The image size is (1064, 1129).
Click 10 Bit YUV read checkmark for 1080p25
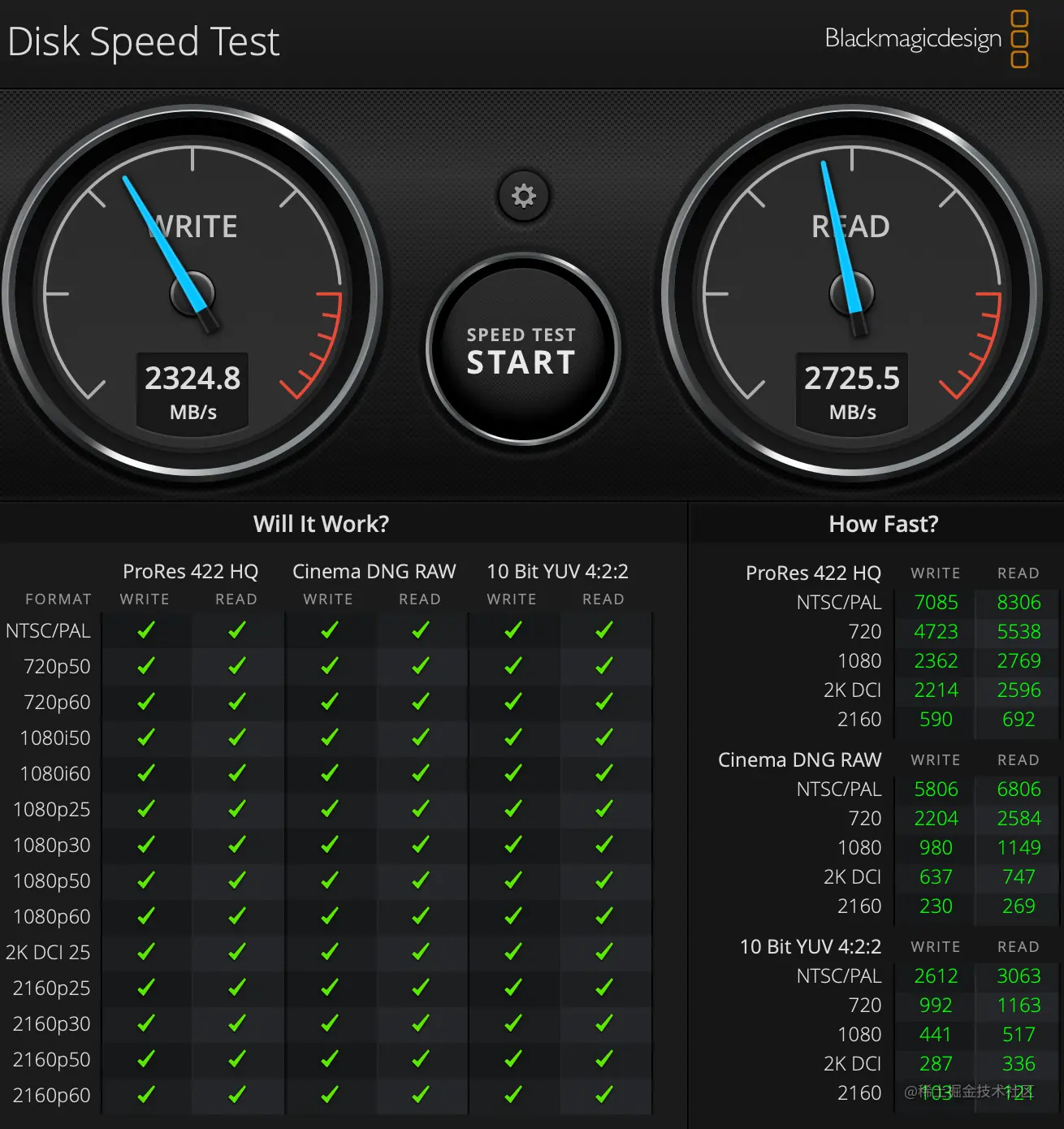[604, 809]
